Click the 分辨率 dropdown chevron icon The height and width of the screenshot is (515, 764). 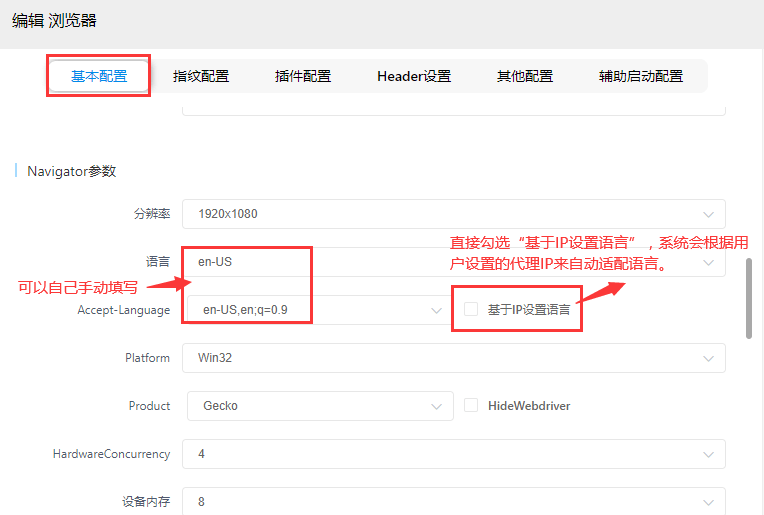point(709,214)
